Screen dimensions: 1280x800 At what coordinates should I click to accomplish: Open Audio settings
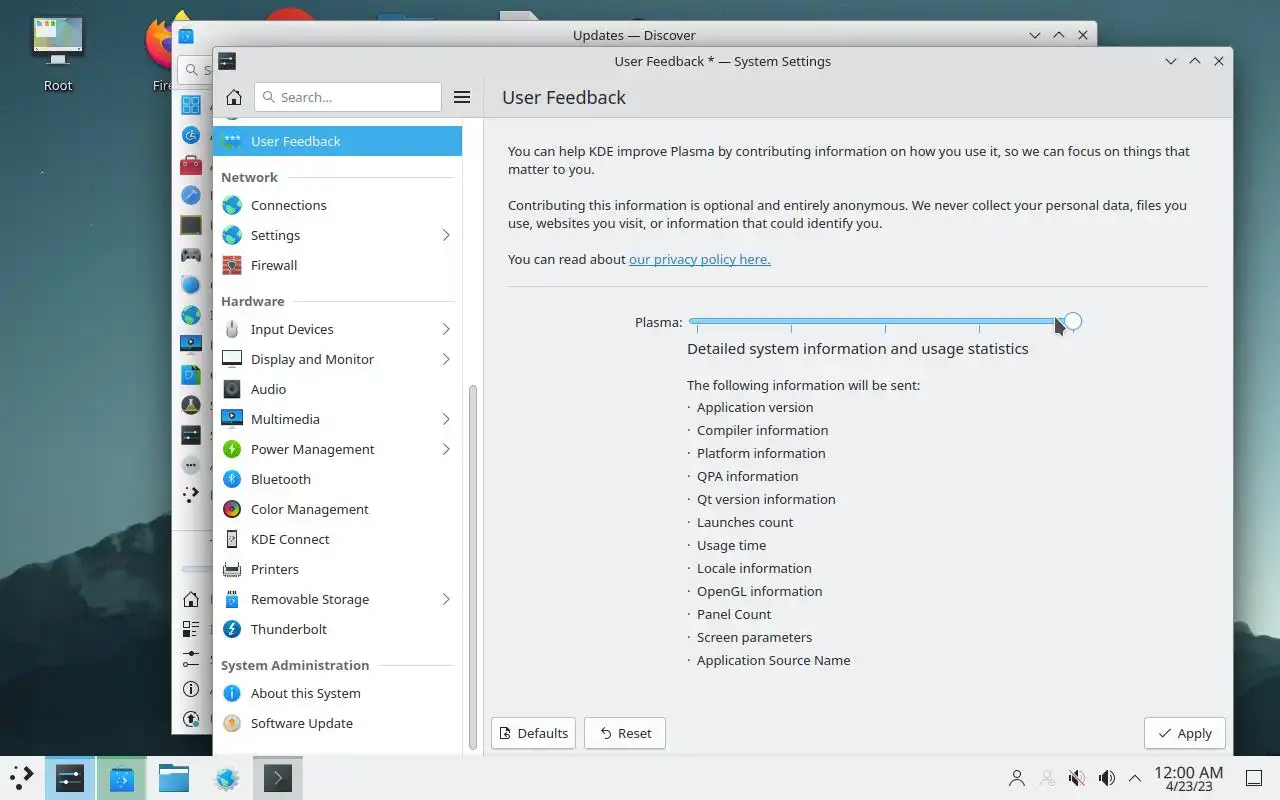[x=337, y=389]
